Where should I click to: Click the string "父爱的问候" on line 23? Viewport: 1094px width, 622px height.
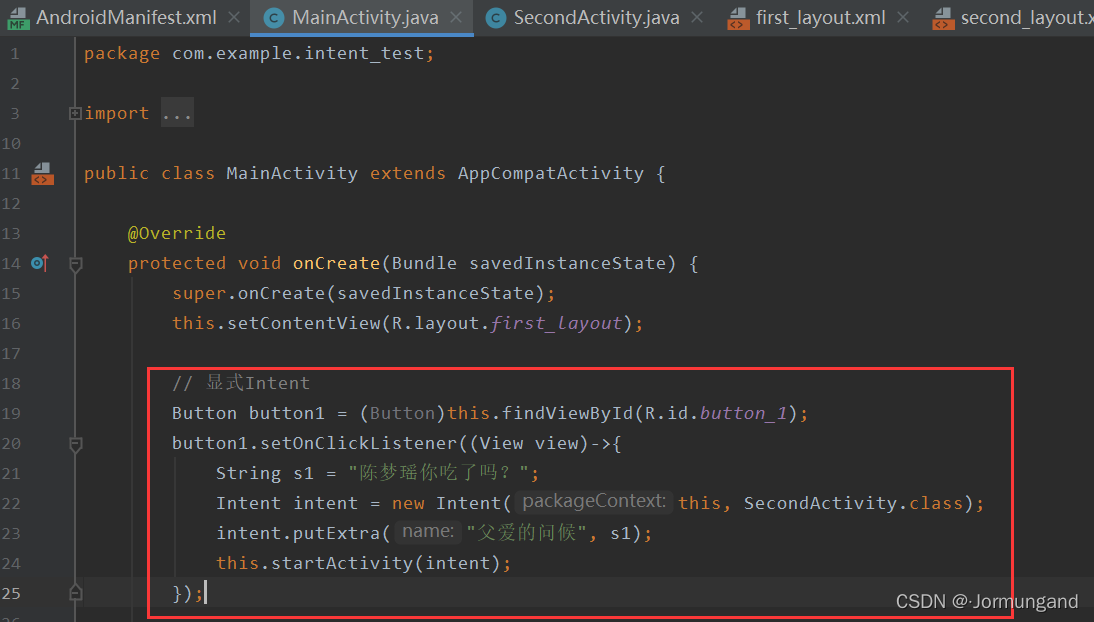526,533
